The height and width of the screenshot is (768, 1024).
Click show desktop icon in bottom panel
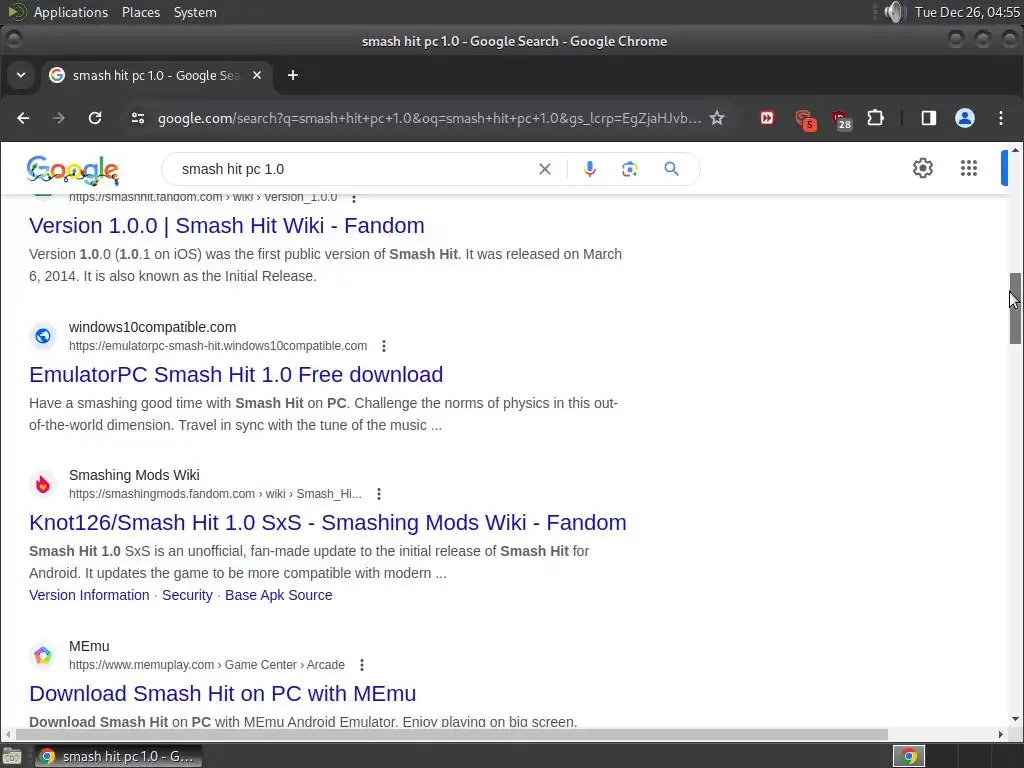point(12,756)
